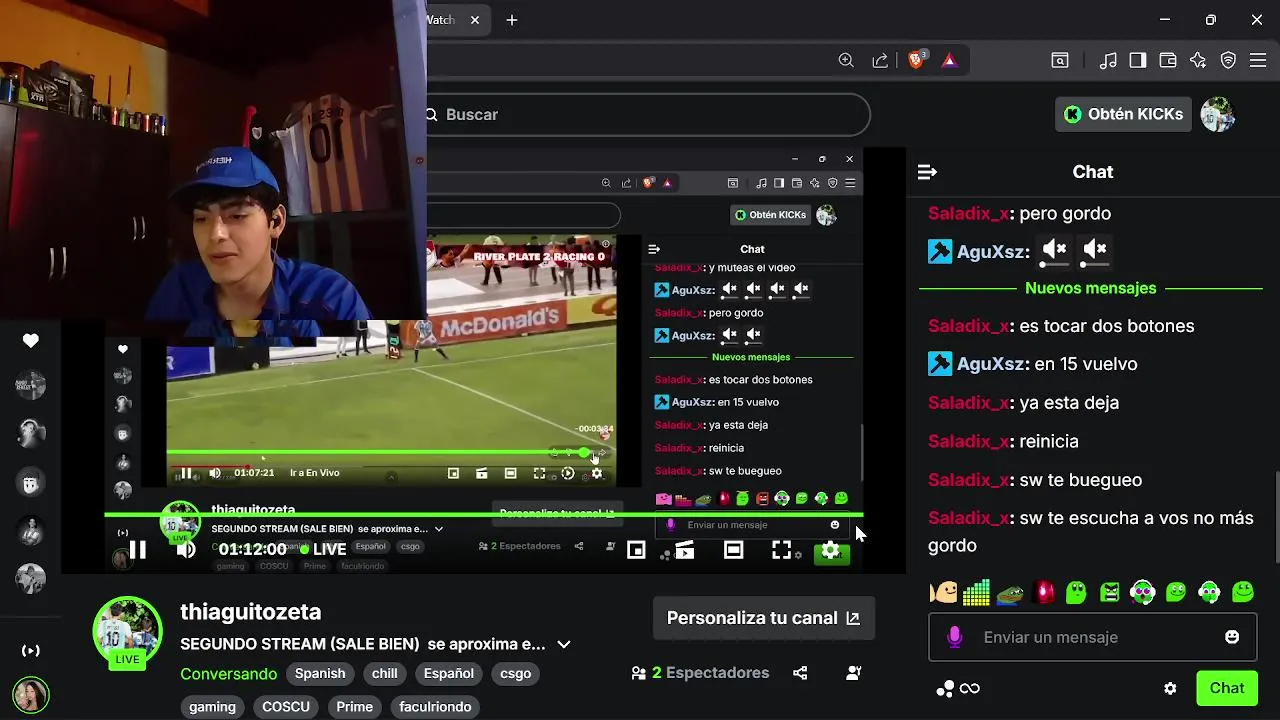Screen dimensions: 1280x720
Task: Toggle fullscreen in nested inner player
Action: [x=539, y=473]
